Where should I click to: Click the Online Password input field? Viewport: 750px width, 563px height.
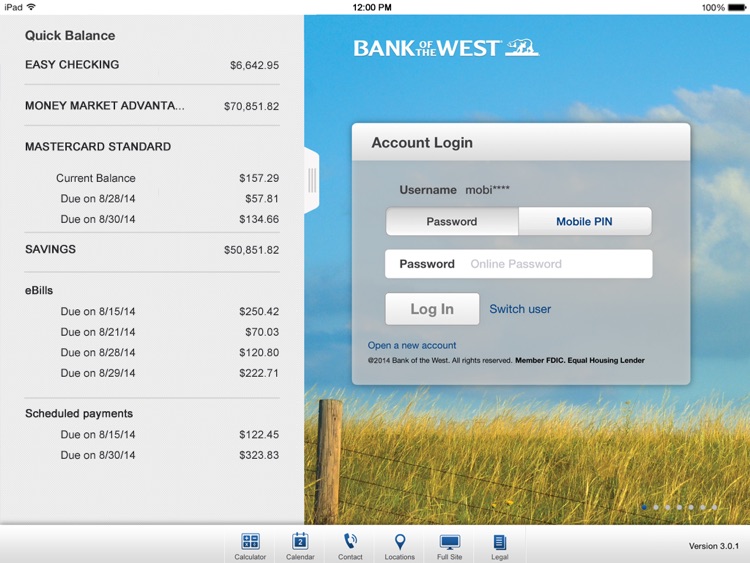[x=518, y=264]
